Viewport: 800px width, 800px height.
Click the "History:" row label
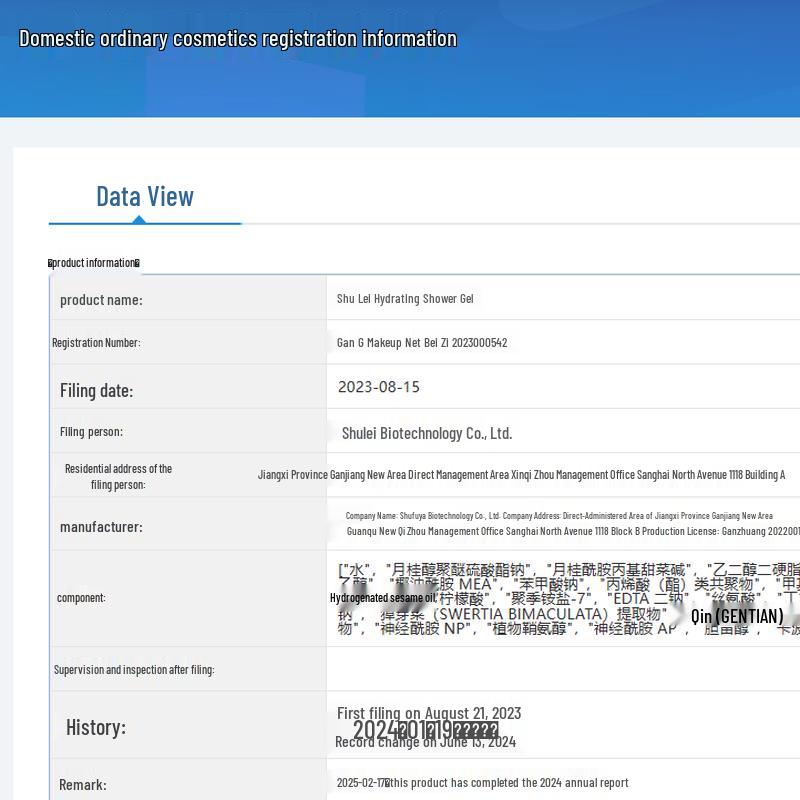pos(96,727)
